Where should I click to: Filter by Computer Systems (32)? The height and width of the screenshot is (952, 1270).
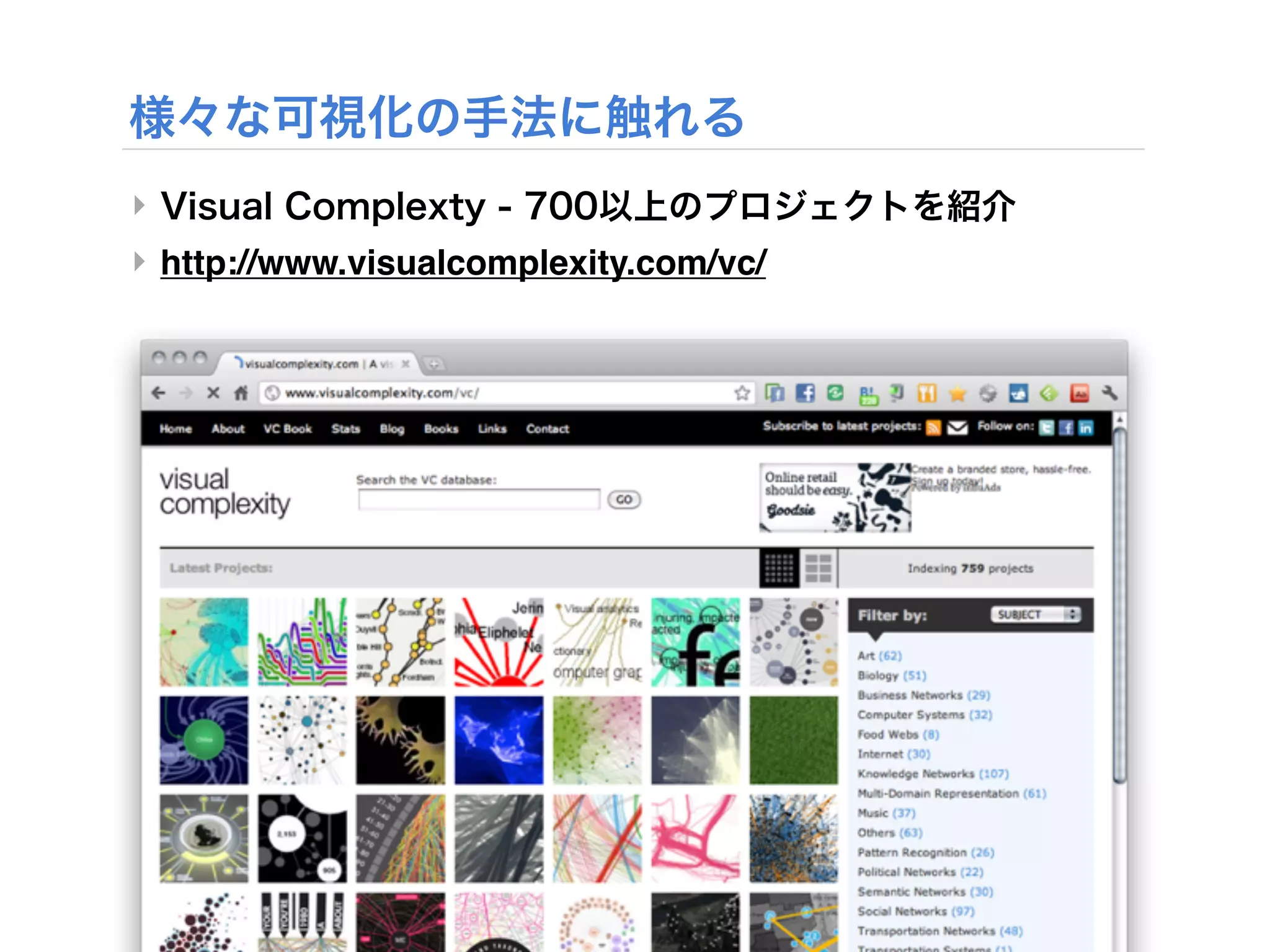pos(925,715)
